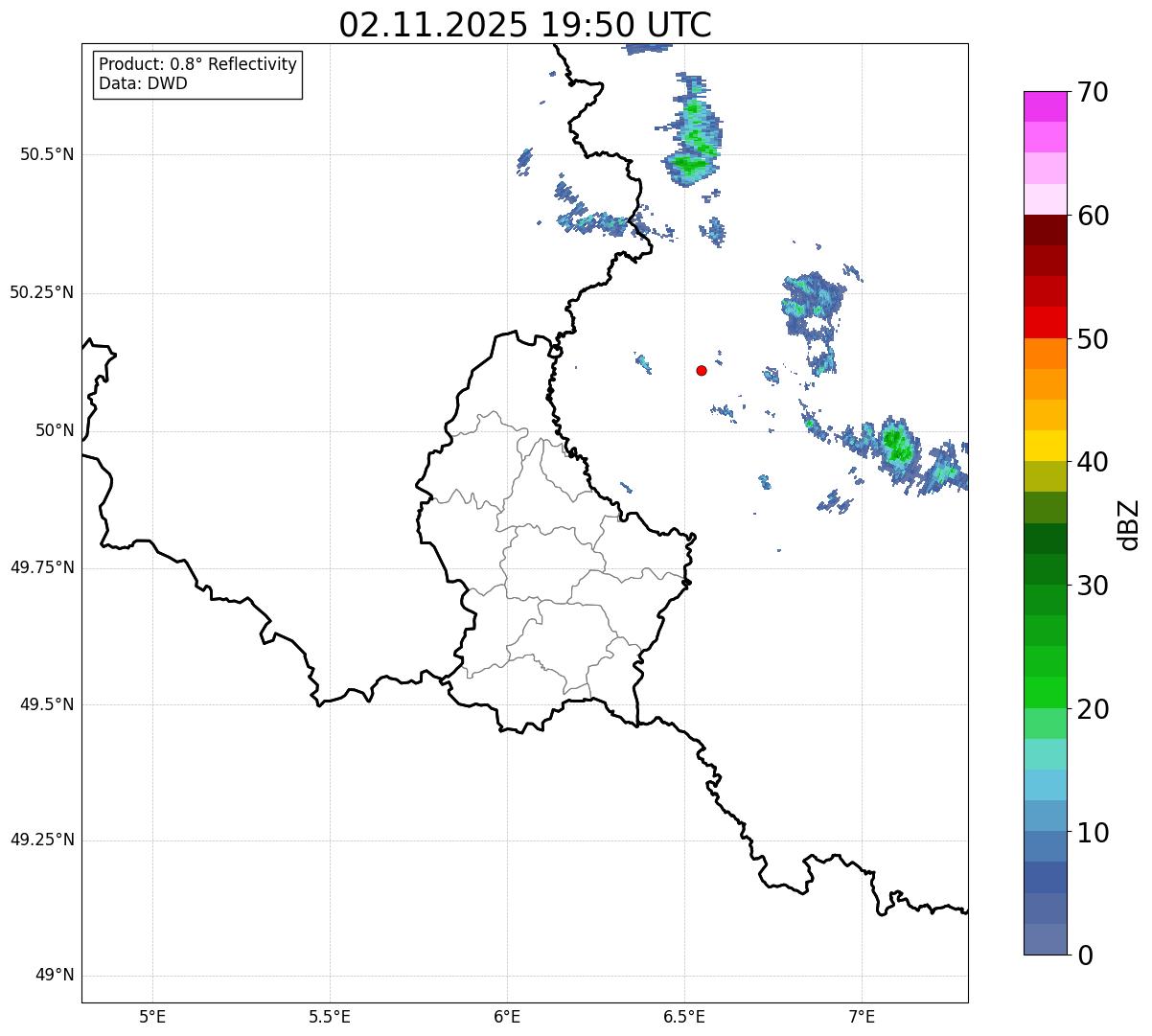Viewport: 1152px width, 1036px height.
Task: Click the 20 tick on colorbar
Action: point(1093,709)
